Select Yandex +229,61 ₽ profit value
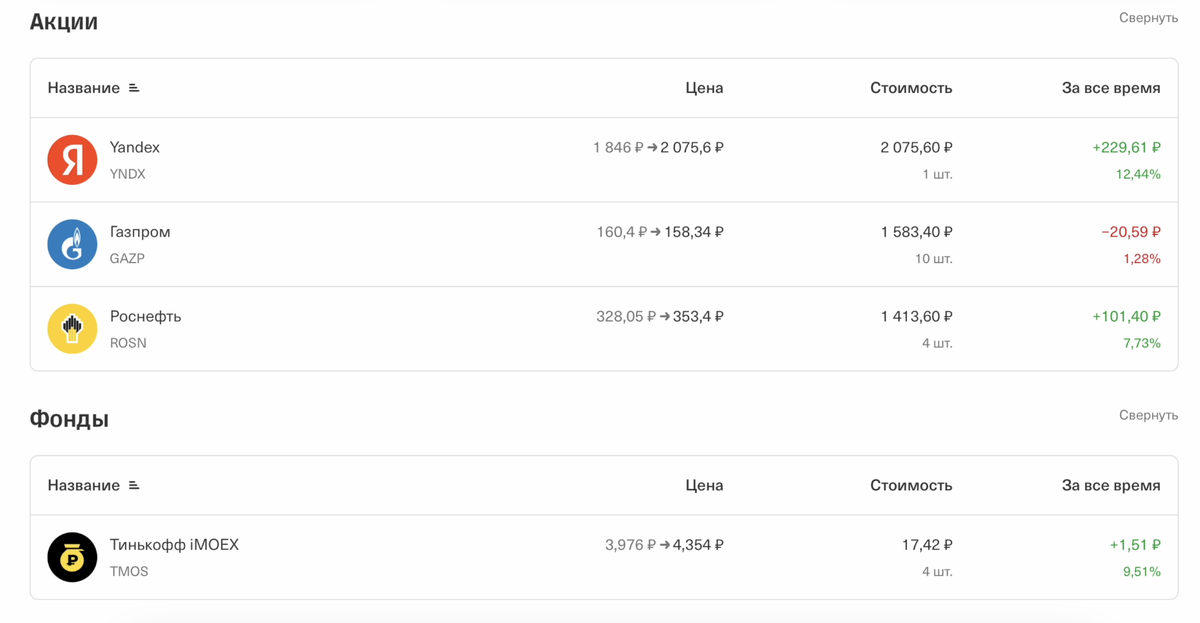Image resolution: width=1200 pixels, height=623 pixels. tap(1126, 147)
